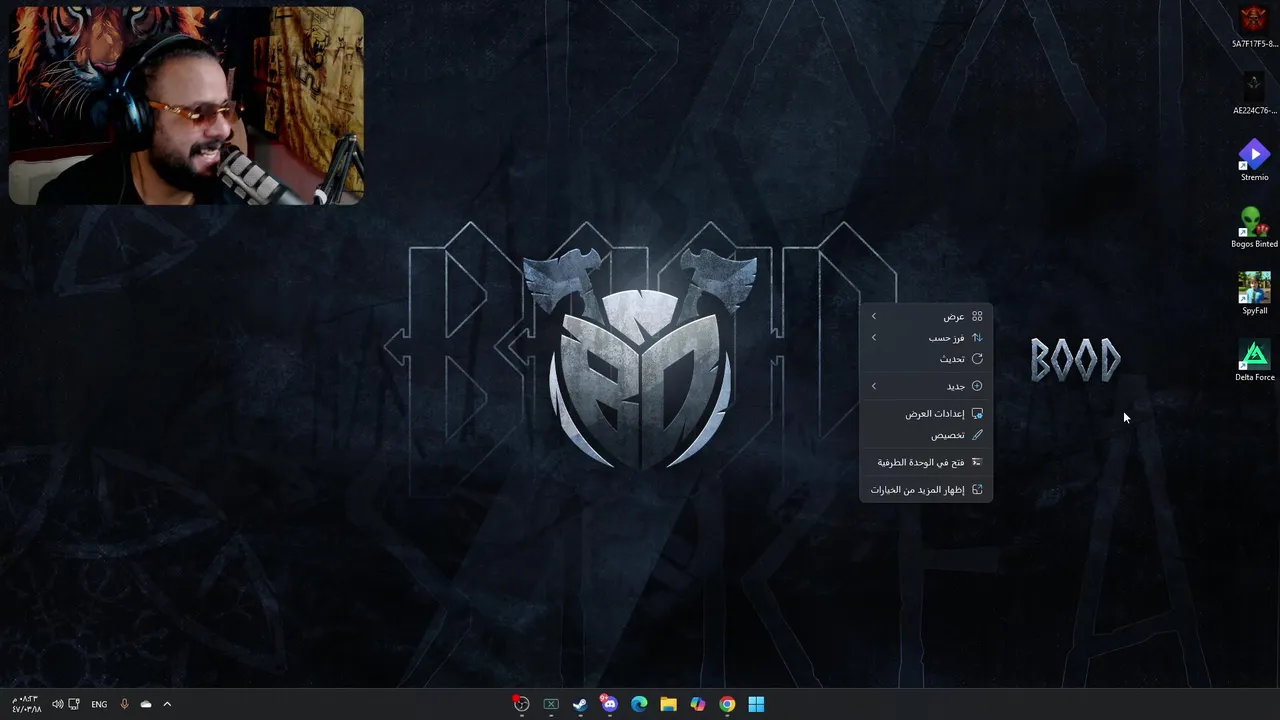
Task: Select تحديث (Refresh) in the context menu
Action: pos(926,358)
